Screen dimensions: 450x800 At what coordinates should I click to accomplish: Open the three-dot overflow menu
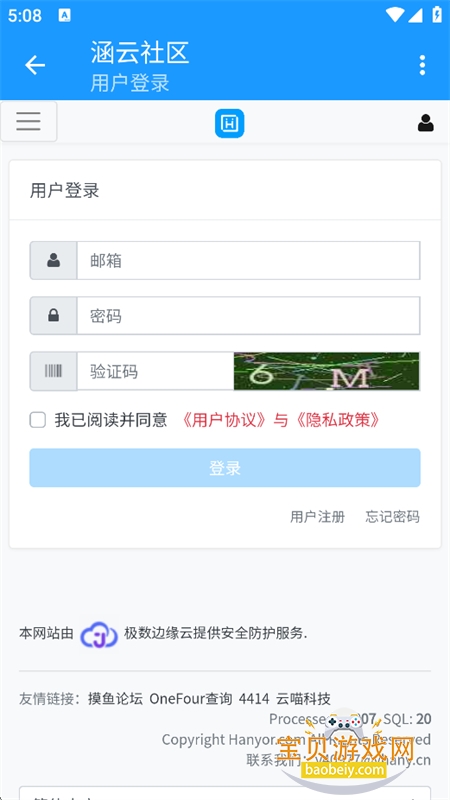tap(422, 65)
